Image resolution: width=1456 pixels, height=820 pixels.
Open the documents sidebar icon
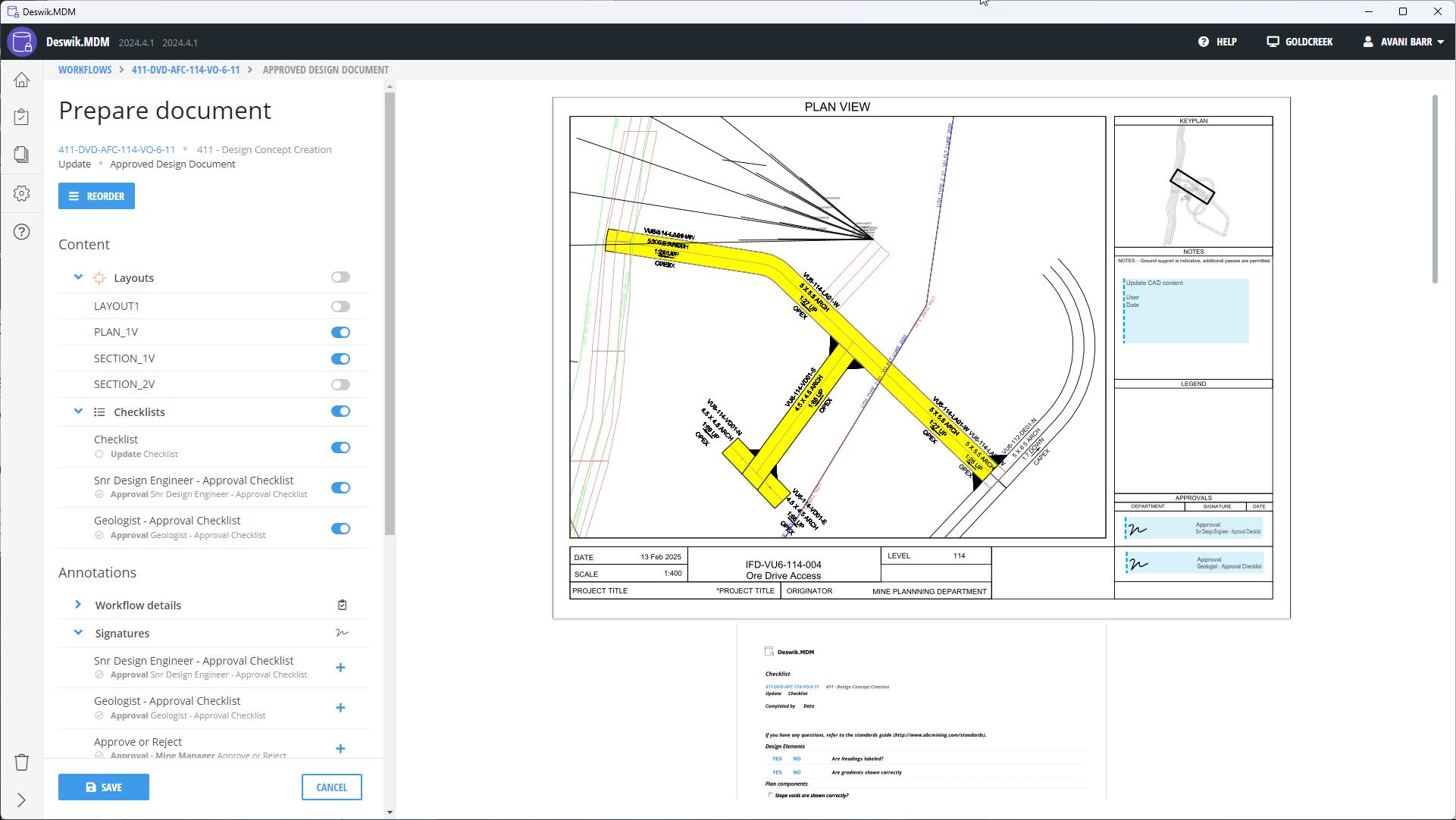[22, 155]
